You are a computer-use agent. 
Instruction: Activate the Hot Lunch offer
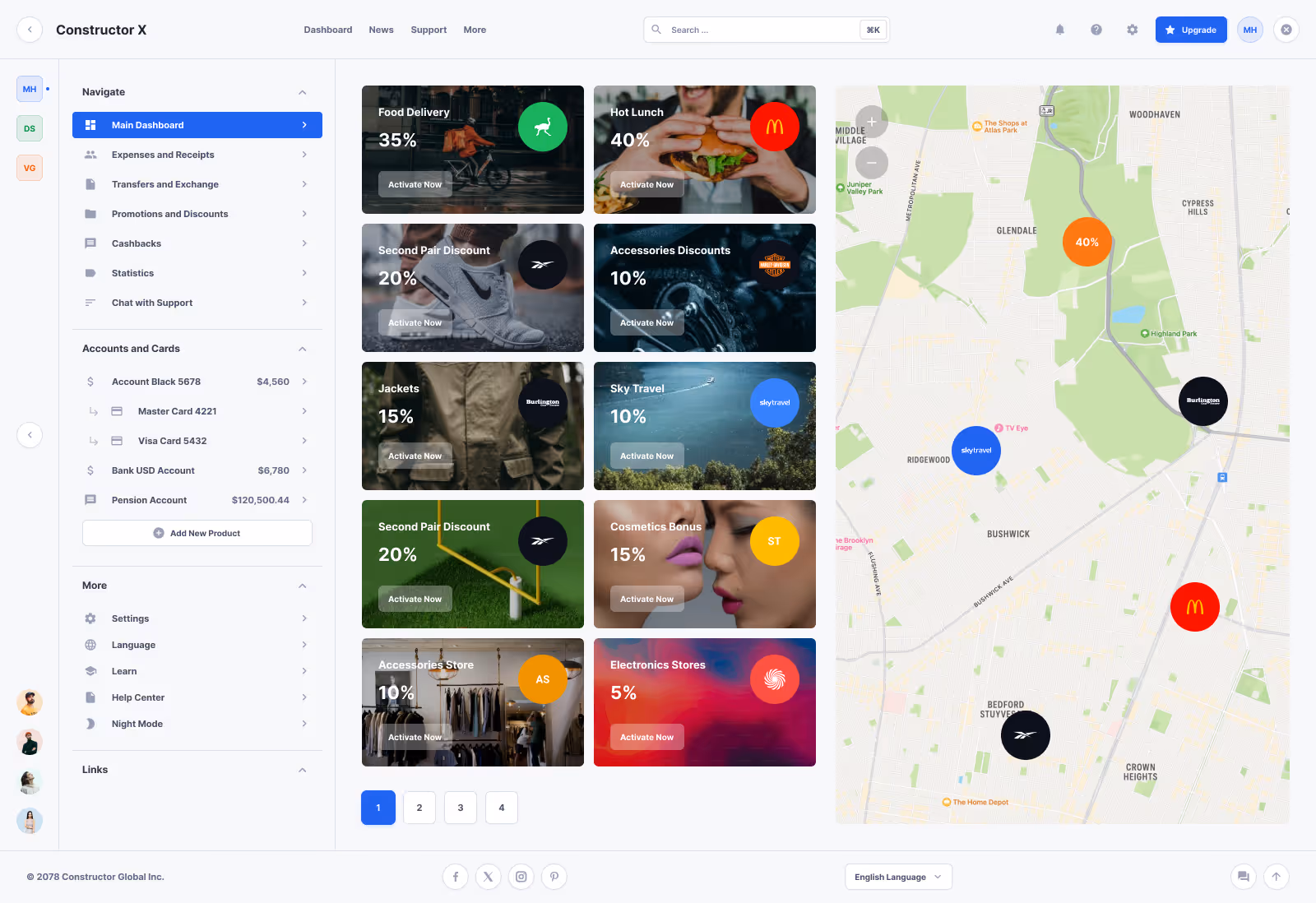click(646, 184)
